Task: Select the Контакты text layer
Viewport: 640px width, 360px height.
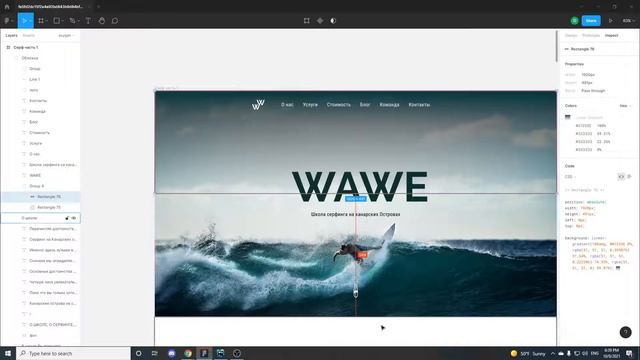Action: (41, 100)
